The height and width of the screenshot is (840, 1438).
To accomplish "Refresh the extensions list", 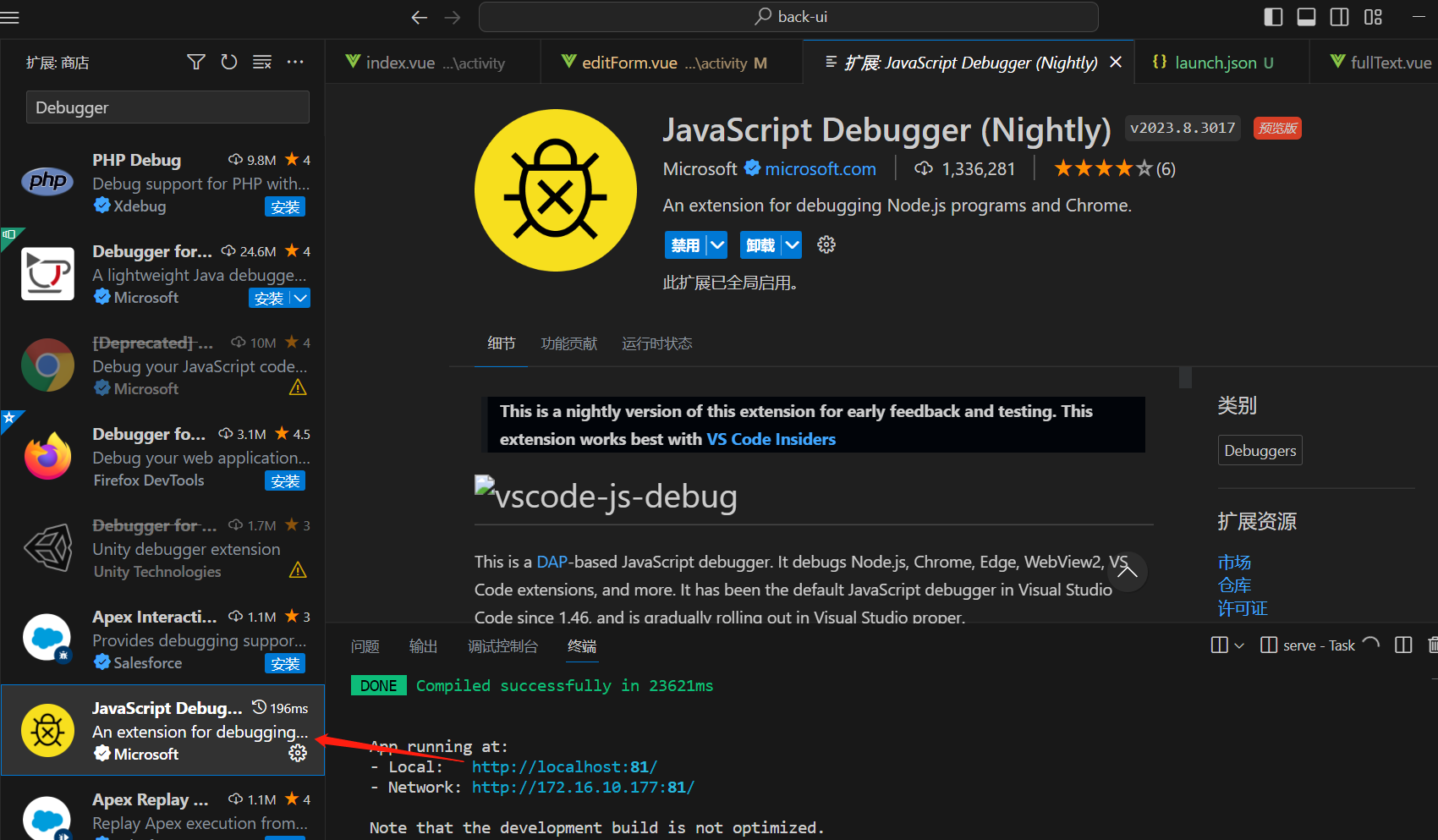I will tap(228, 62).
